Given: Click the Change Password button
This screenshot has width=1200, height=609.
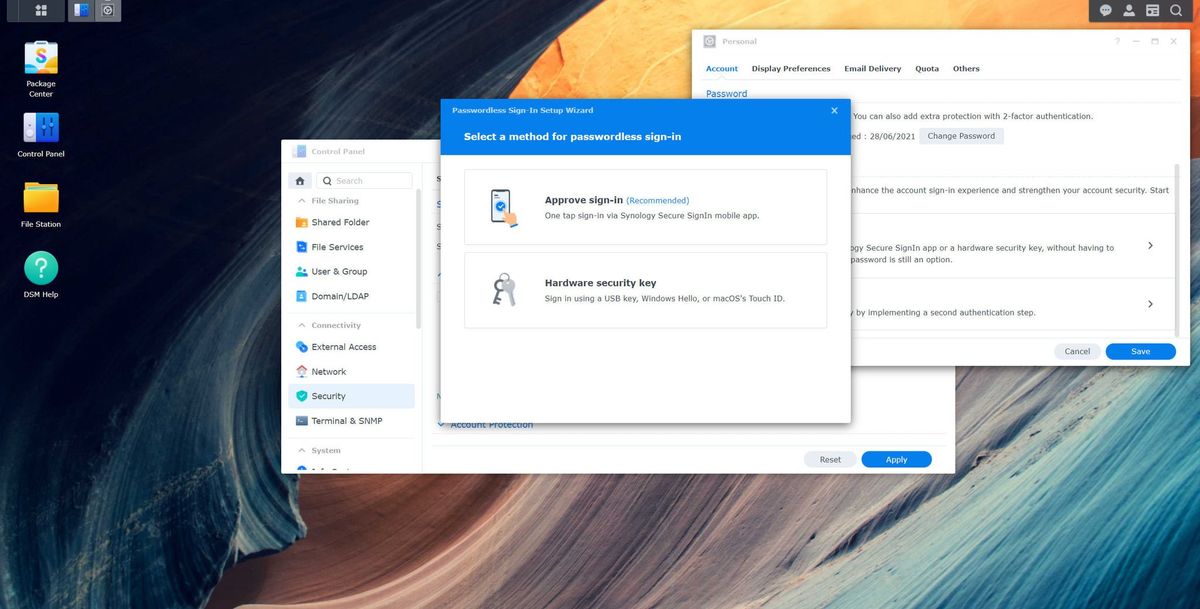Looking at the screenshot, I should click(x=960, y=136).
